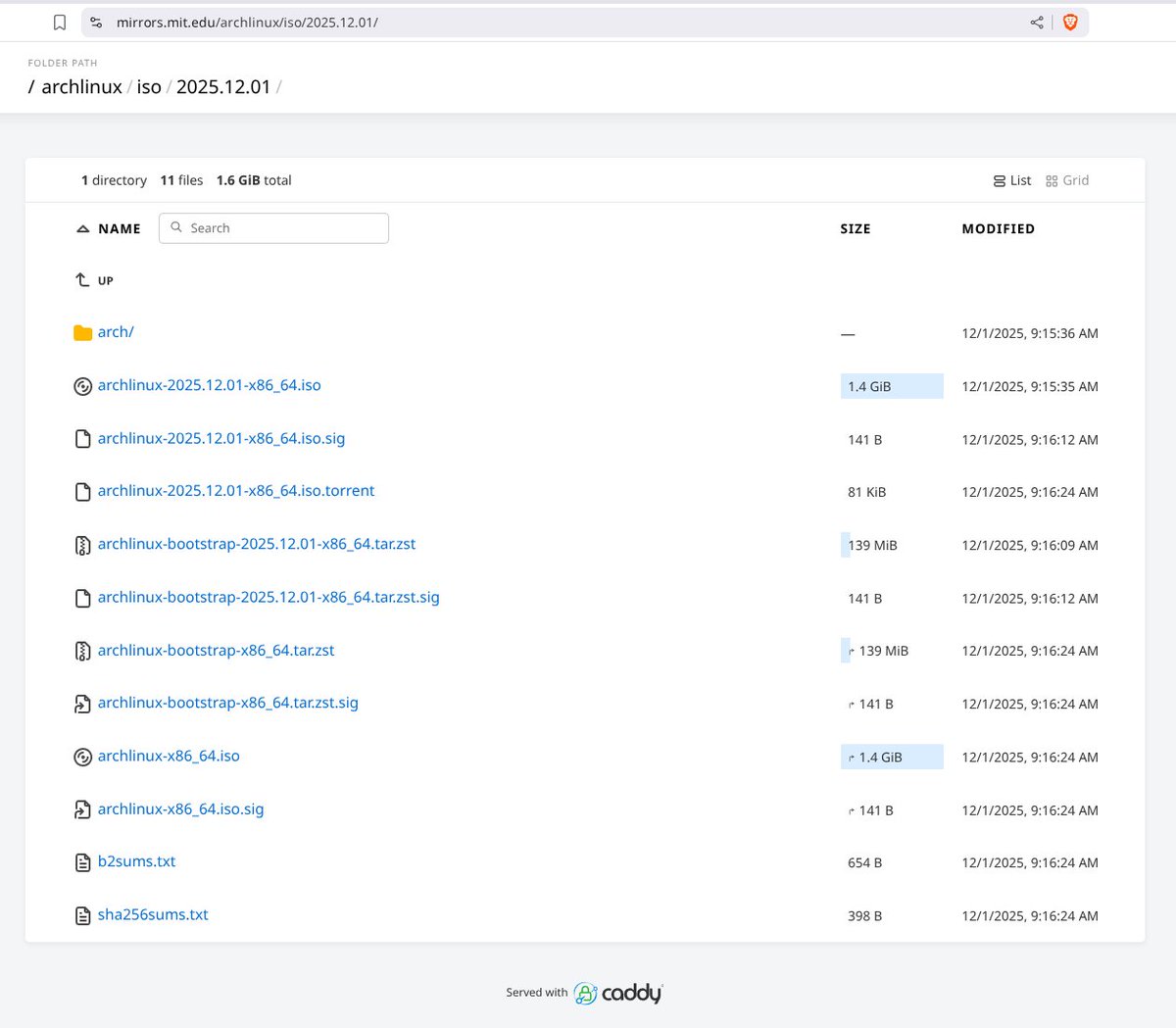Image resolution: width=1176 pixels, height=1028 pixels.
Task: Go to the iso folder in the path
Action: [149, 86]
